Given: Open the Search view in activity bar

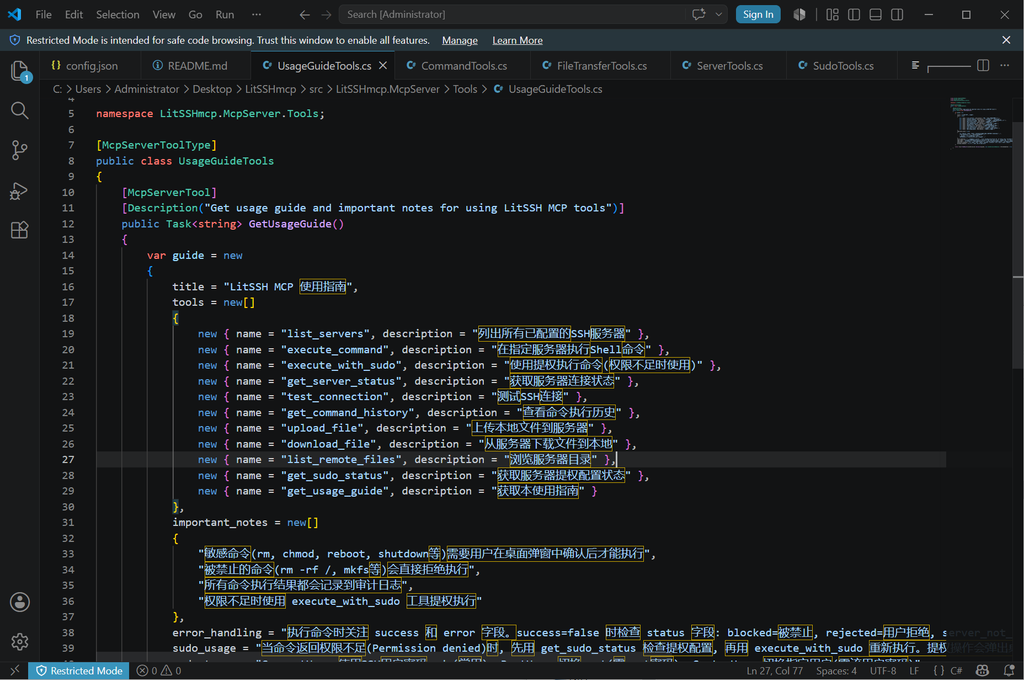Looking at the screenshot, I should click(20, 110).
